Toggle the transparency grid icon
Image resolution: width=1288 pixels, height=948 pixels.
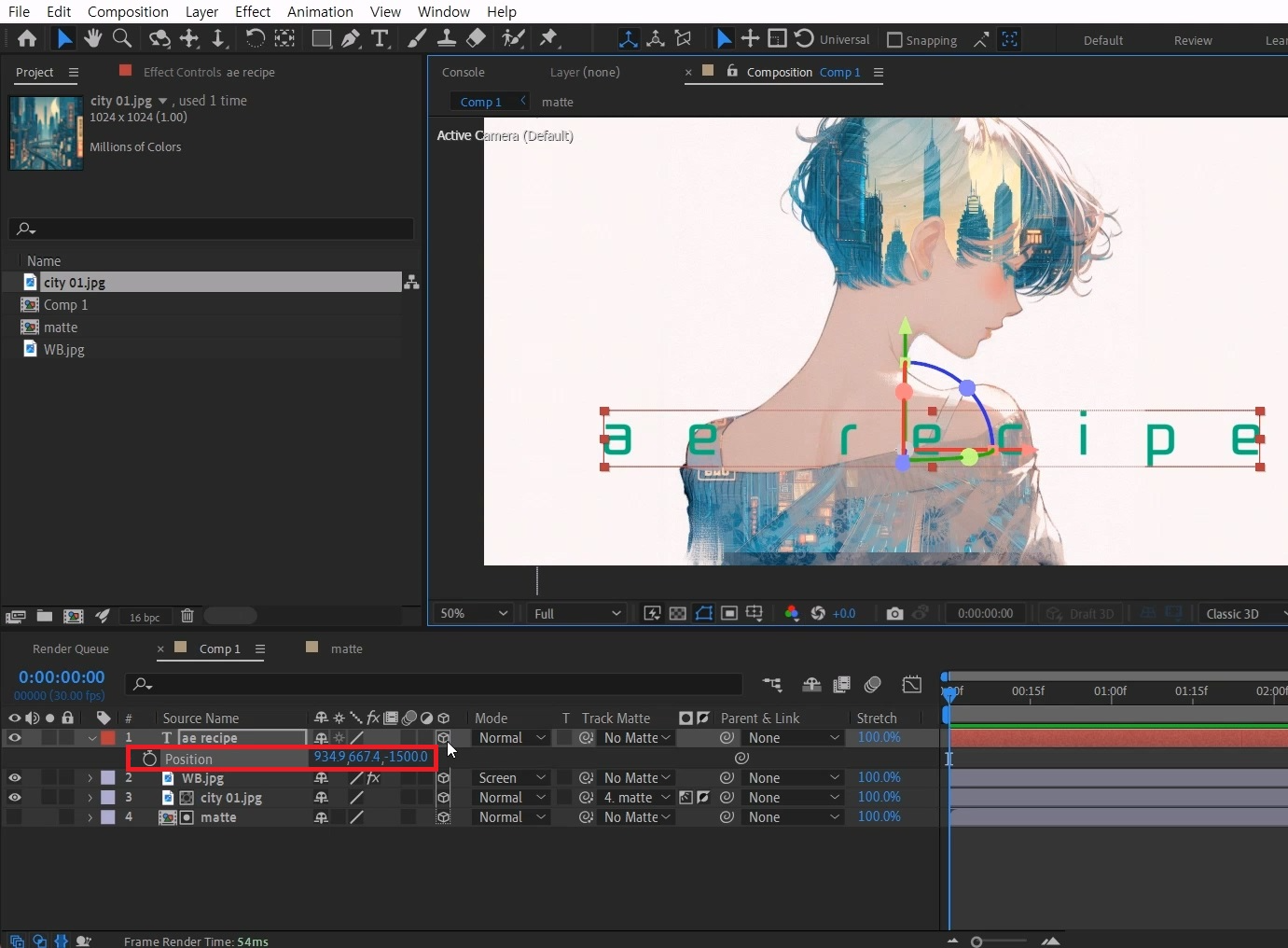[678, 613]
